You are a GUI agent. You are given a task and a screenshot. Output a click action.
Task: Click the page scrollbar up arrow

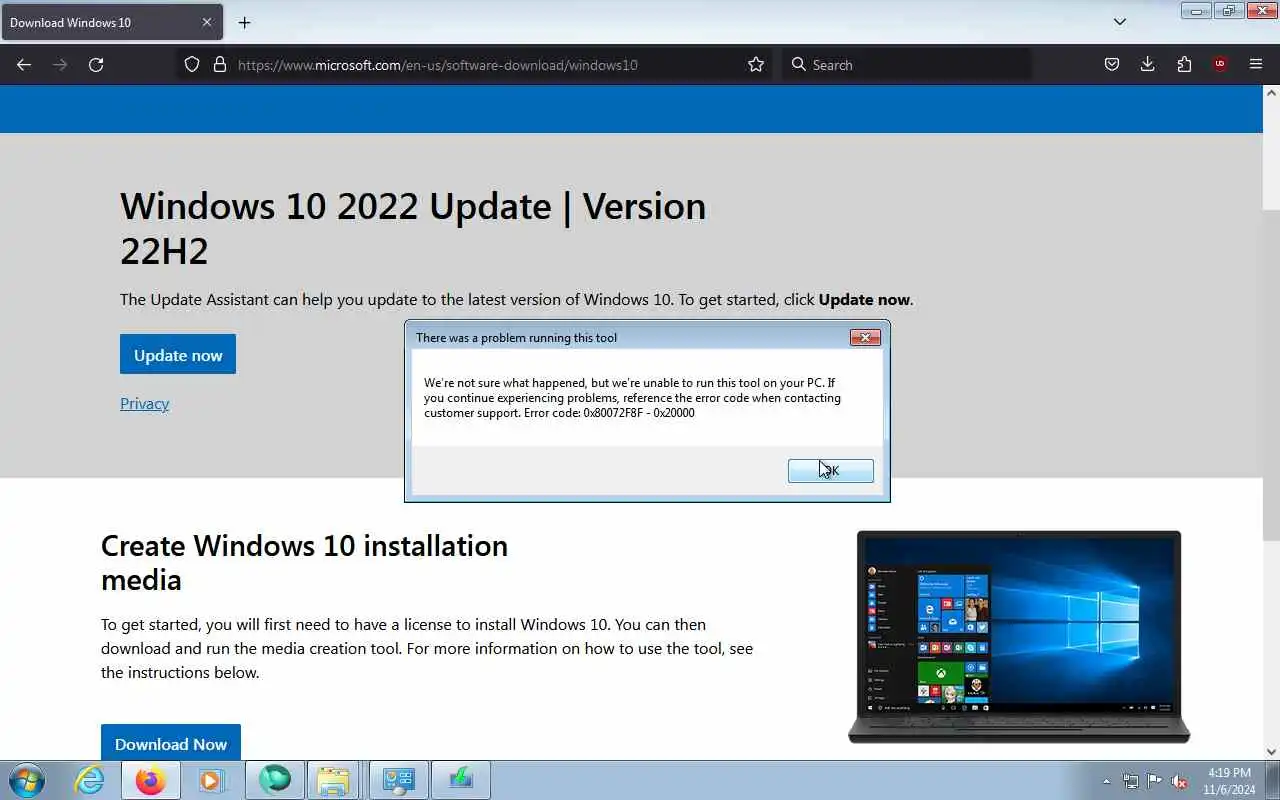pyautogui.click(x=1271, y=93)
